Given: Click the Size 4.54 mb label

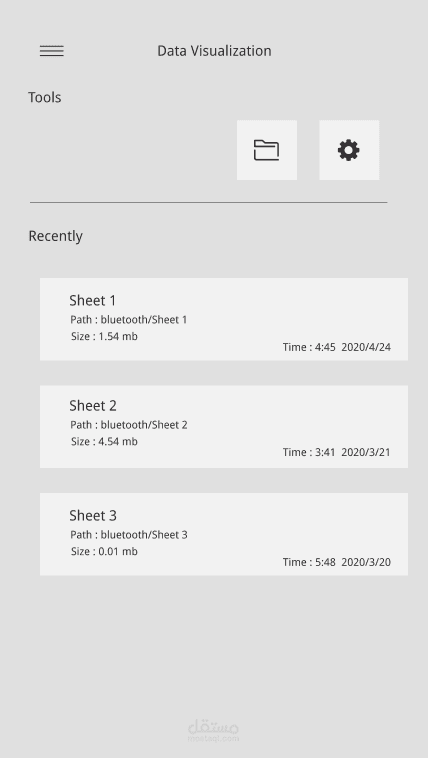Looking at the screenshot, I should [x=104, y=441].
